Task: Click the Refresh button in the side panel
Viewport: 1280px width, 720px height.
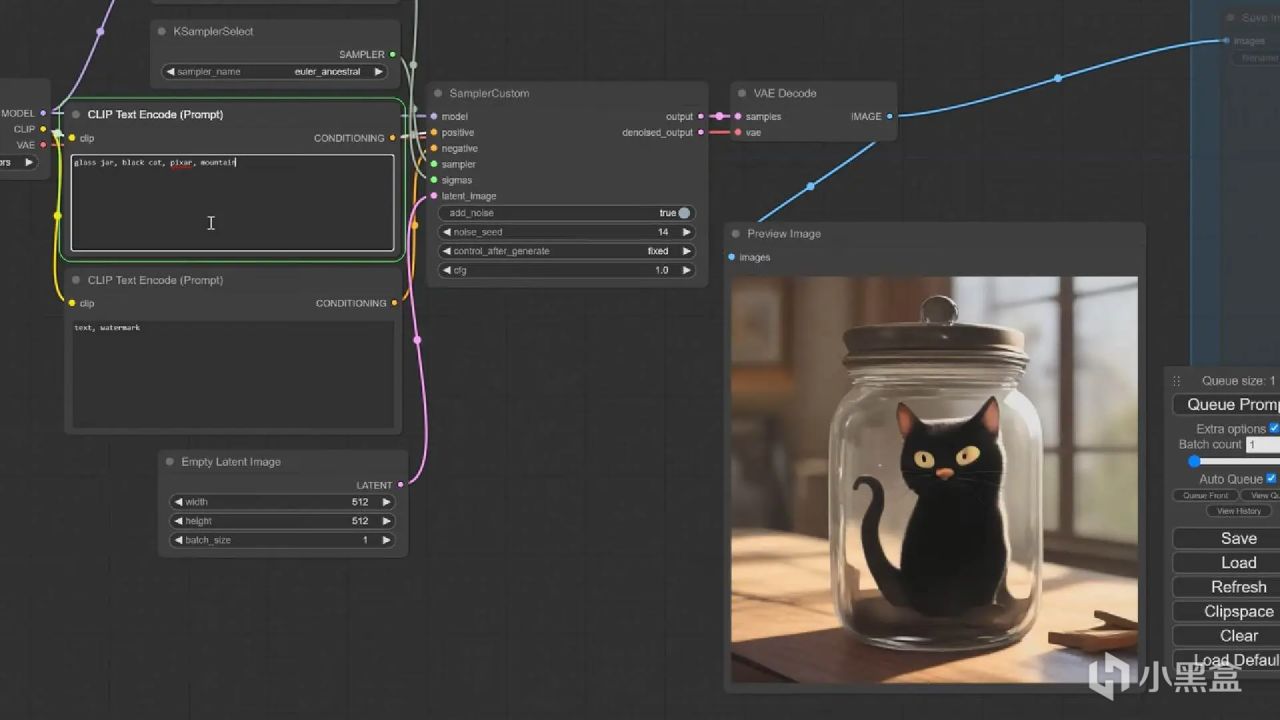Action: point(1237,587)
